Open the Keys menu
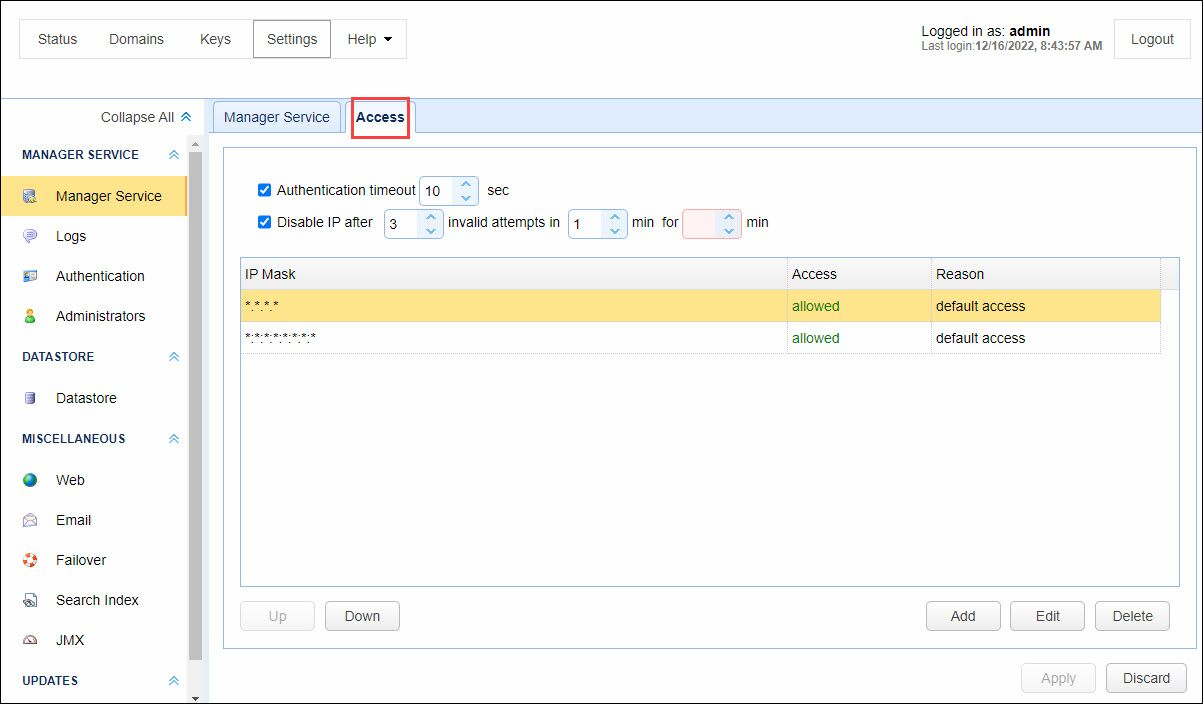 pyautogui.click(x=215, y=39)
